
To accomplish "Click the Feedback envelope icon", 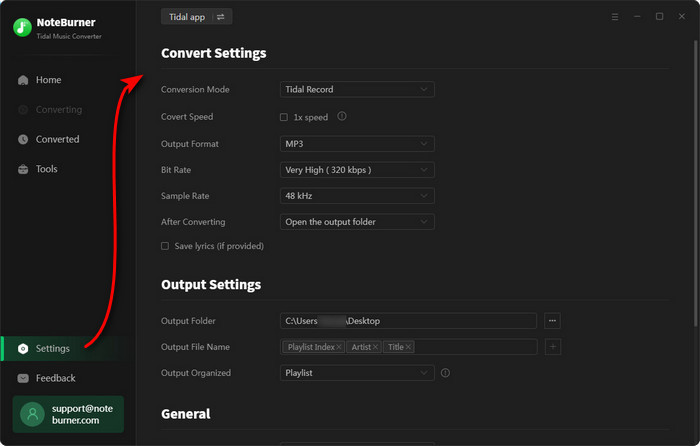I will pos(23,378).
